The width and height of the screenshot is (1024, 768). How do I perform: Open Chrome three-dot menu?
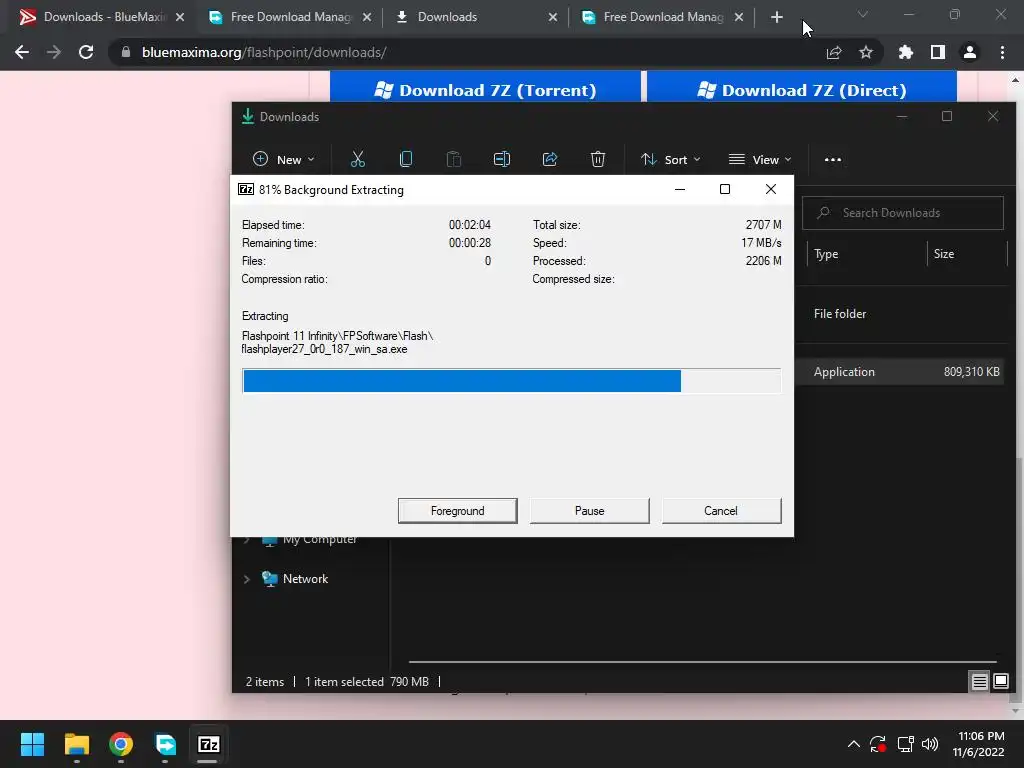point(1002,52)
